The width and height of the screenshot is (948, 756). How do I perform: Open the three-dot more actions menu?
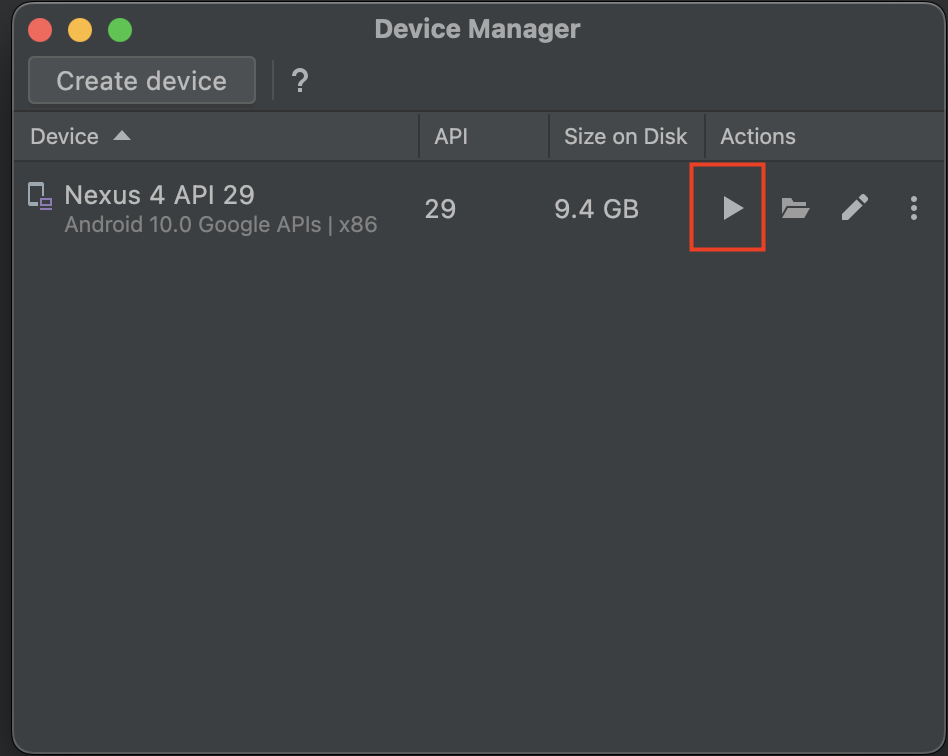click(x=913, y=208)
